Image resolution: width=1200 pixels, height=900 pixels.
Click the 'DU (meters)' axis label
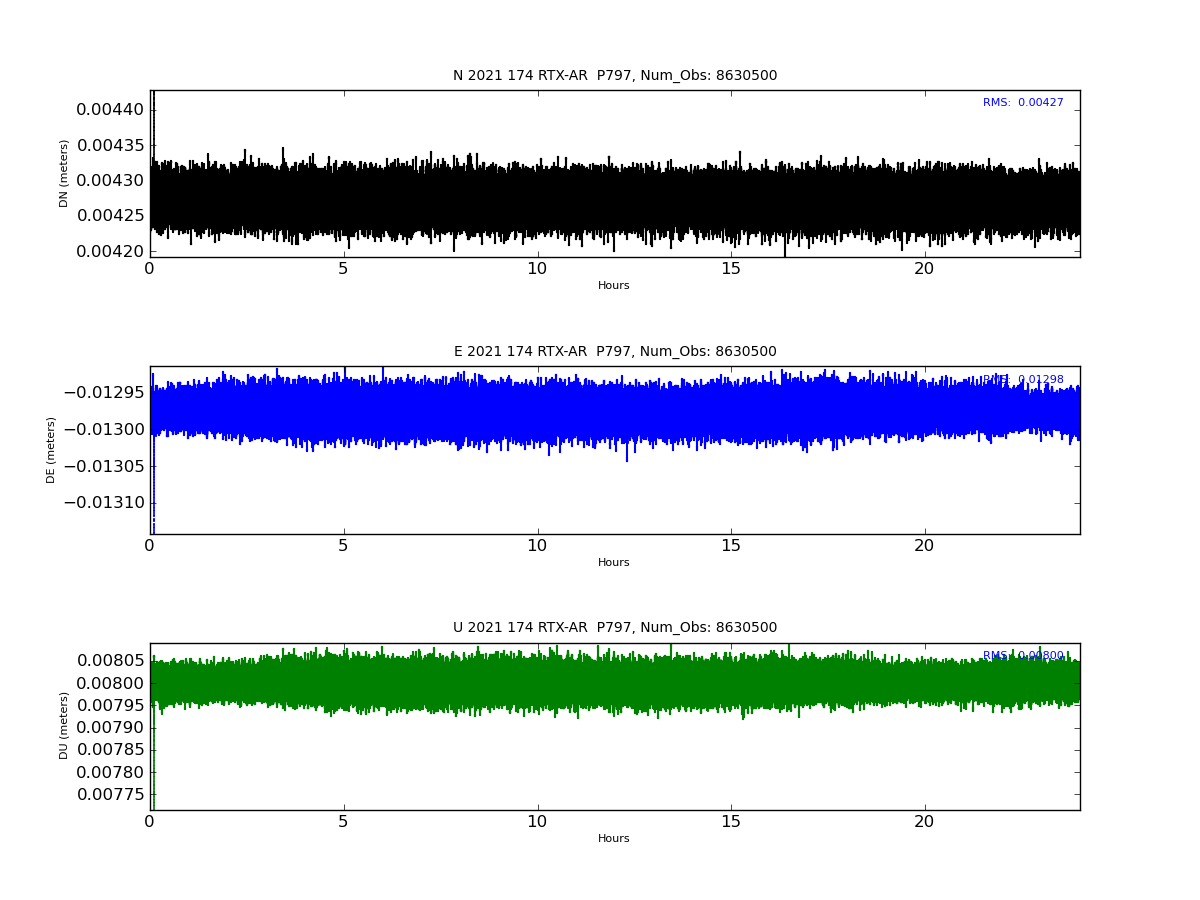coord(64,726)
